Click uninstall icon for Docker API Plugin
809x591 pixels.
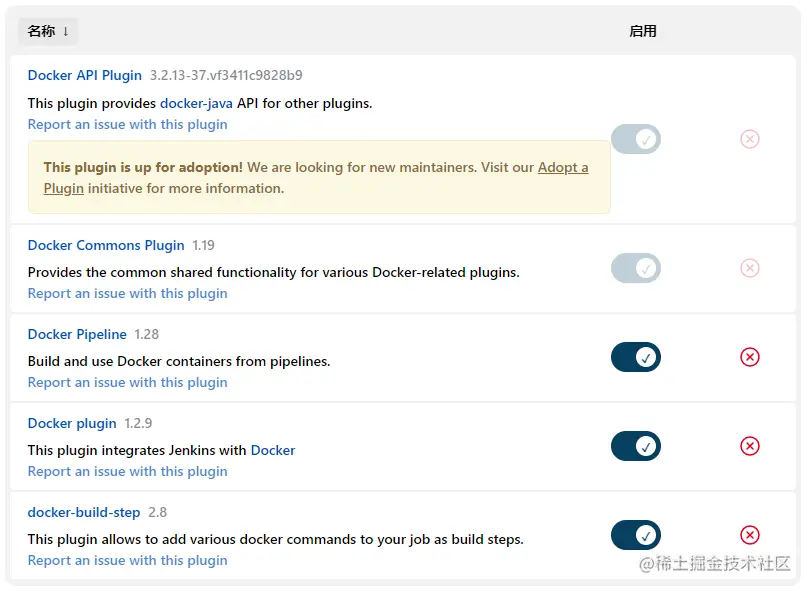tap(749, 139)
